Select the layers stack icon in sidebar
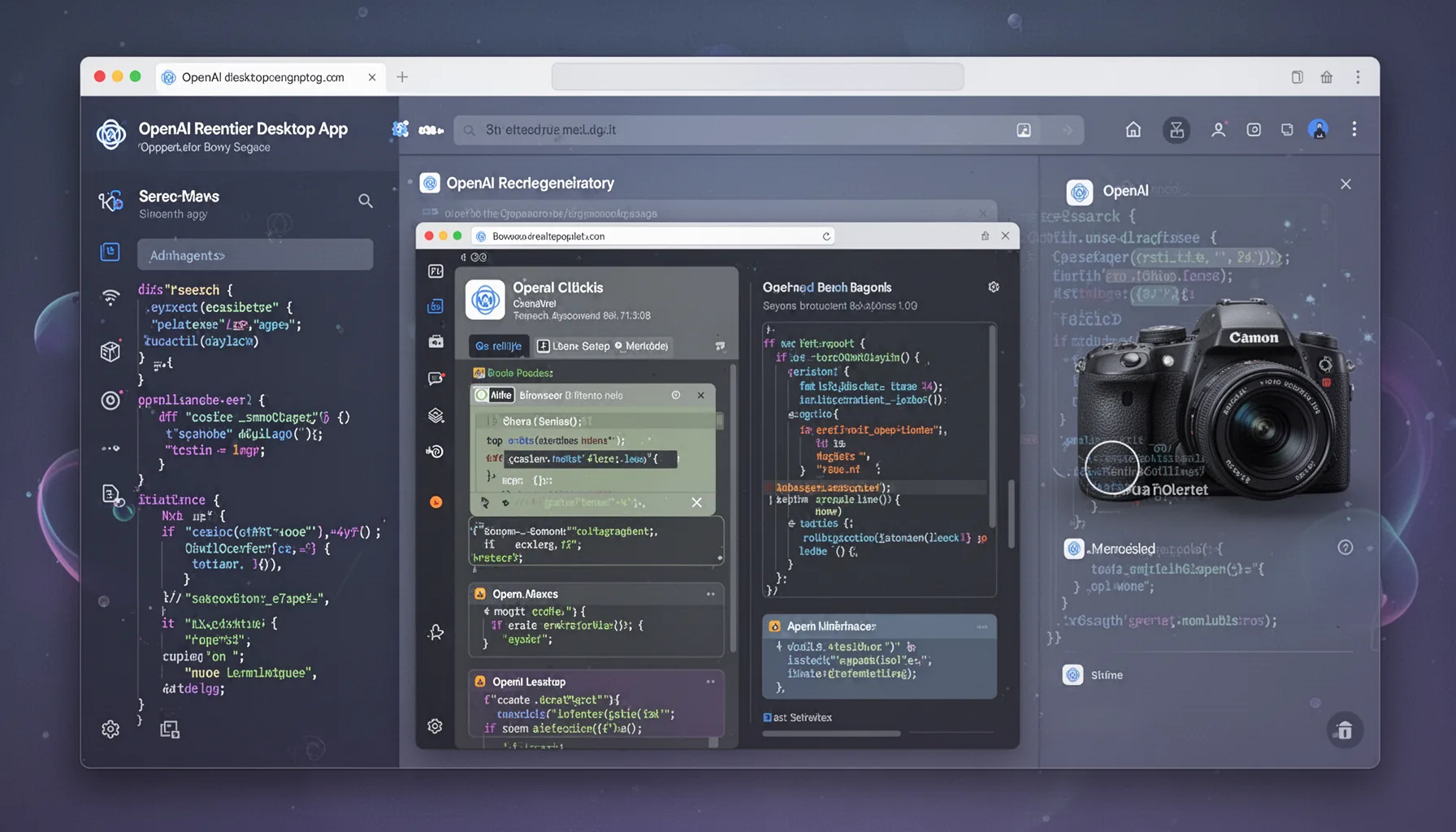 point(435,415)
